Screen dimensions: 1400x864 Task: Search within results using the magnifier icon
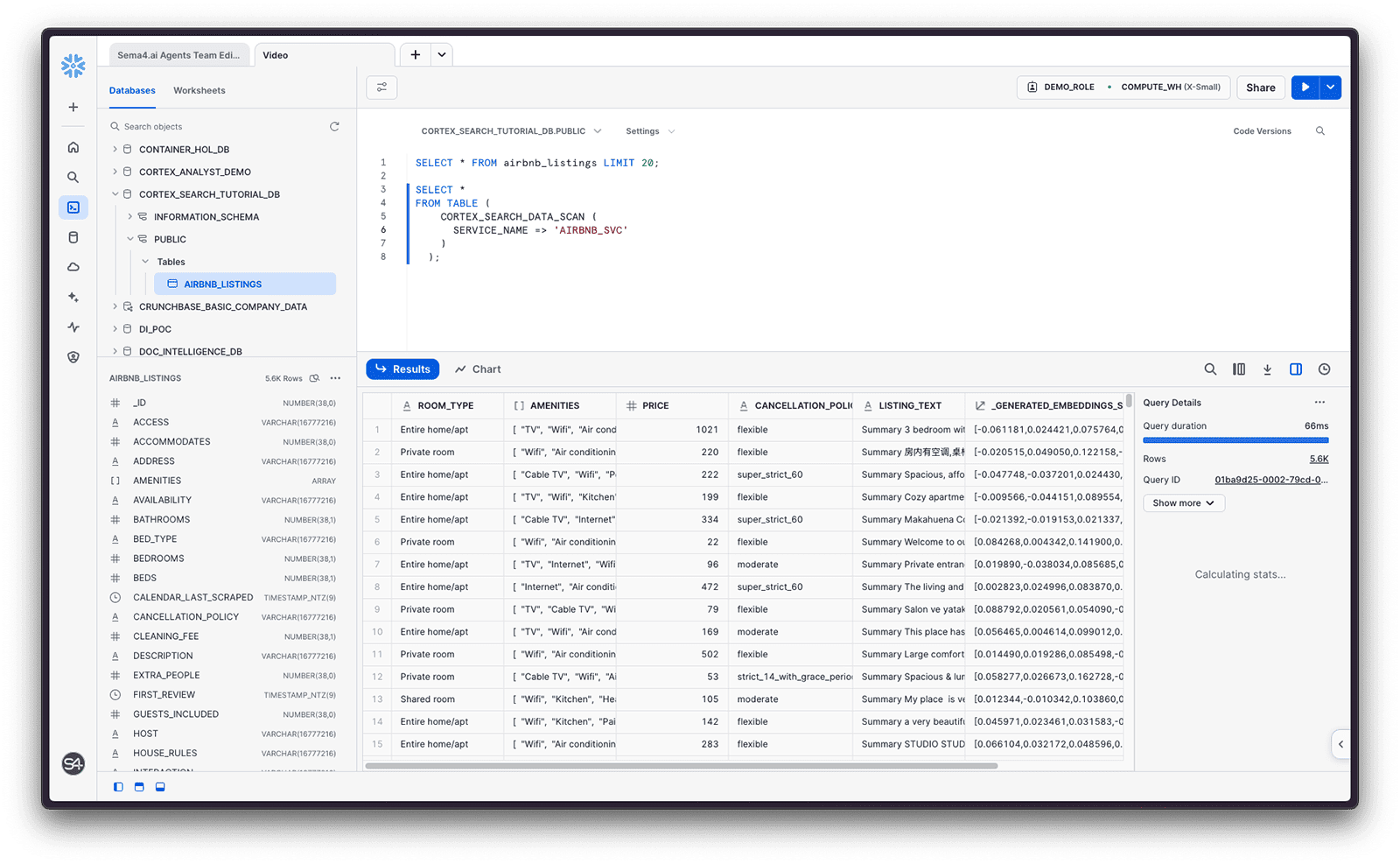(1210, 369)
